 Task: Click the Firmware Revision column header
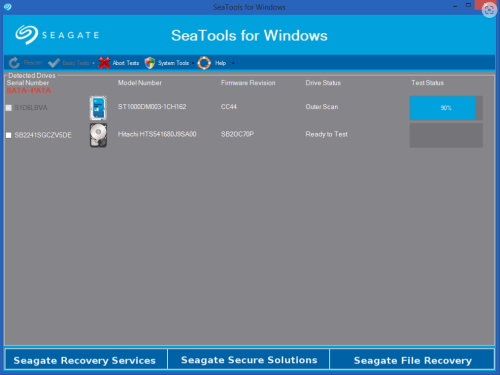pos(248,83)
